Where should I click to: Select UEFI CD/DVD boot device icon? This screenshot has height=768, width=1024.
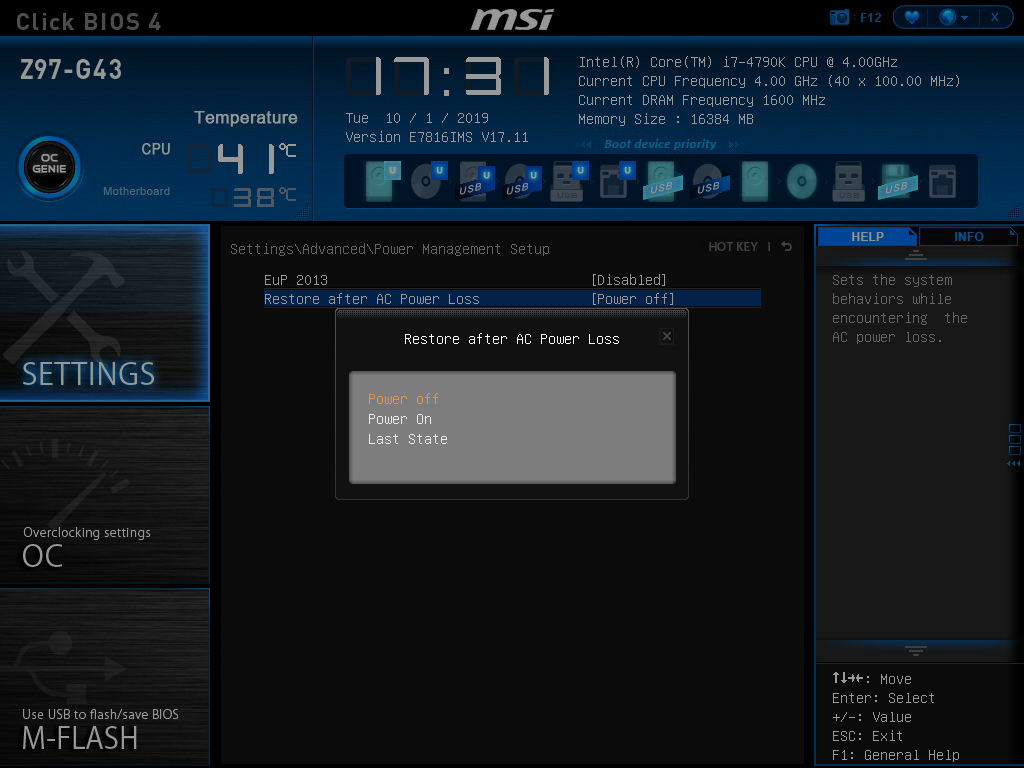(x=428, y=180)
